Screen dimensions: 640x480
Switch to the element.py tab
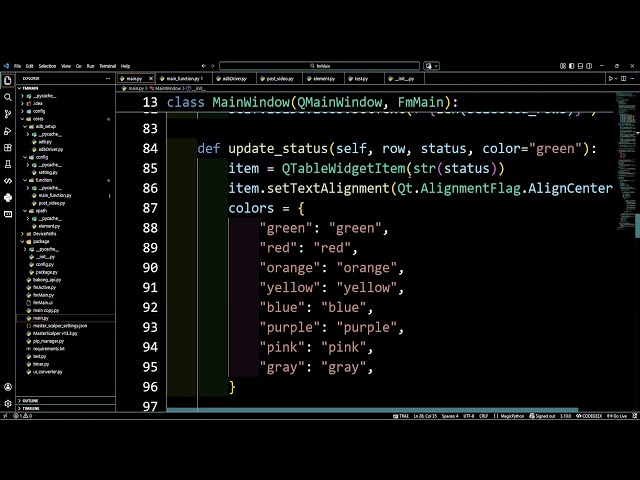coord(324,78)
